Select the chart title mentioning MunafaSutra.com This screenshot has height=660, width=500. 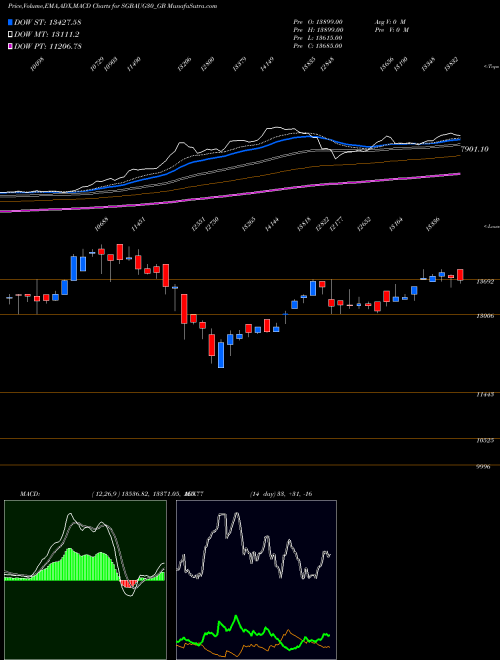pos(112,6)
